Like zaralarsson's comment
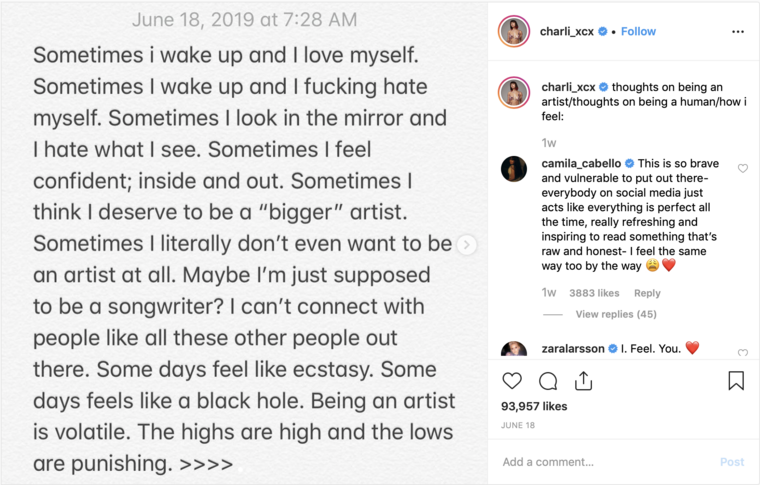 tap(743, 353)
